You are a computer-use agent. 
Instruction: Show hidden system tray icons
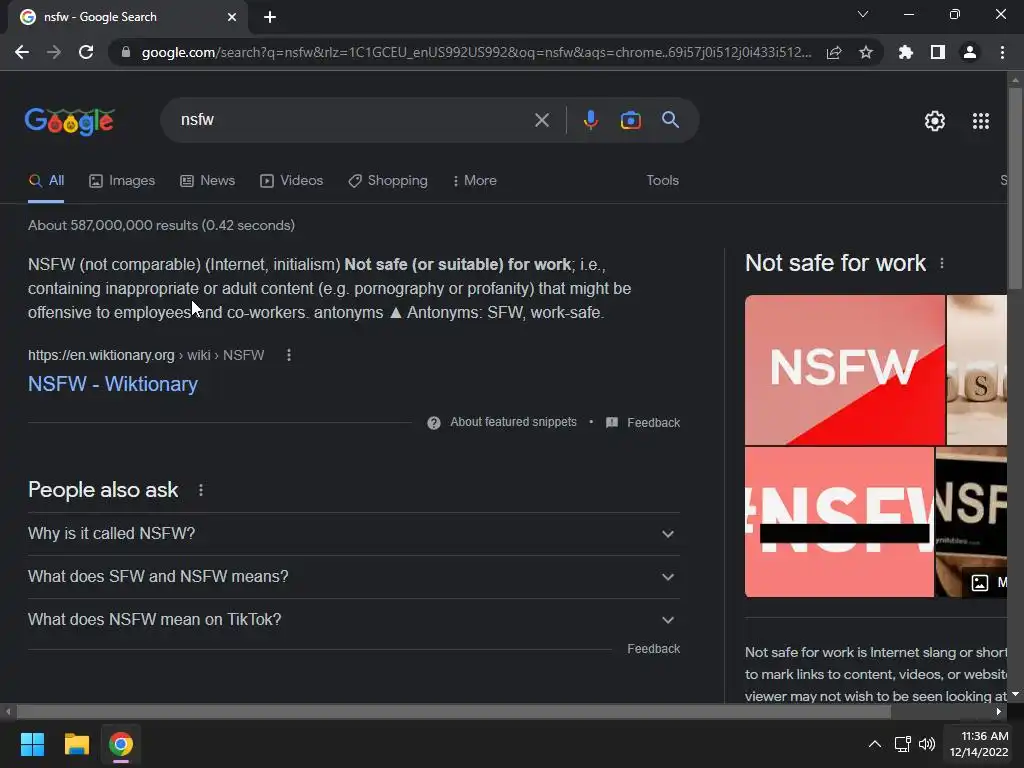pyautogui.click(x=874, y=744)
